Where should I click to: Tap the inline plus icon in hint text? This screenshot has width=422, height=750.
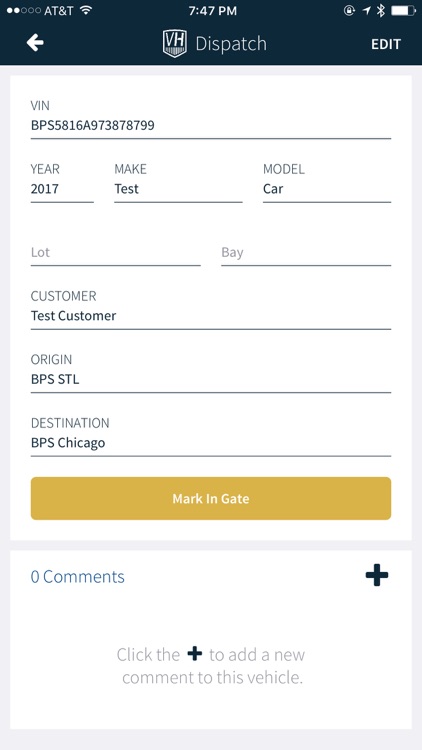tap(195, 654)
